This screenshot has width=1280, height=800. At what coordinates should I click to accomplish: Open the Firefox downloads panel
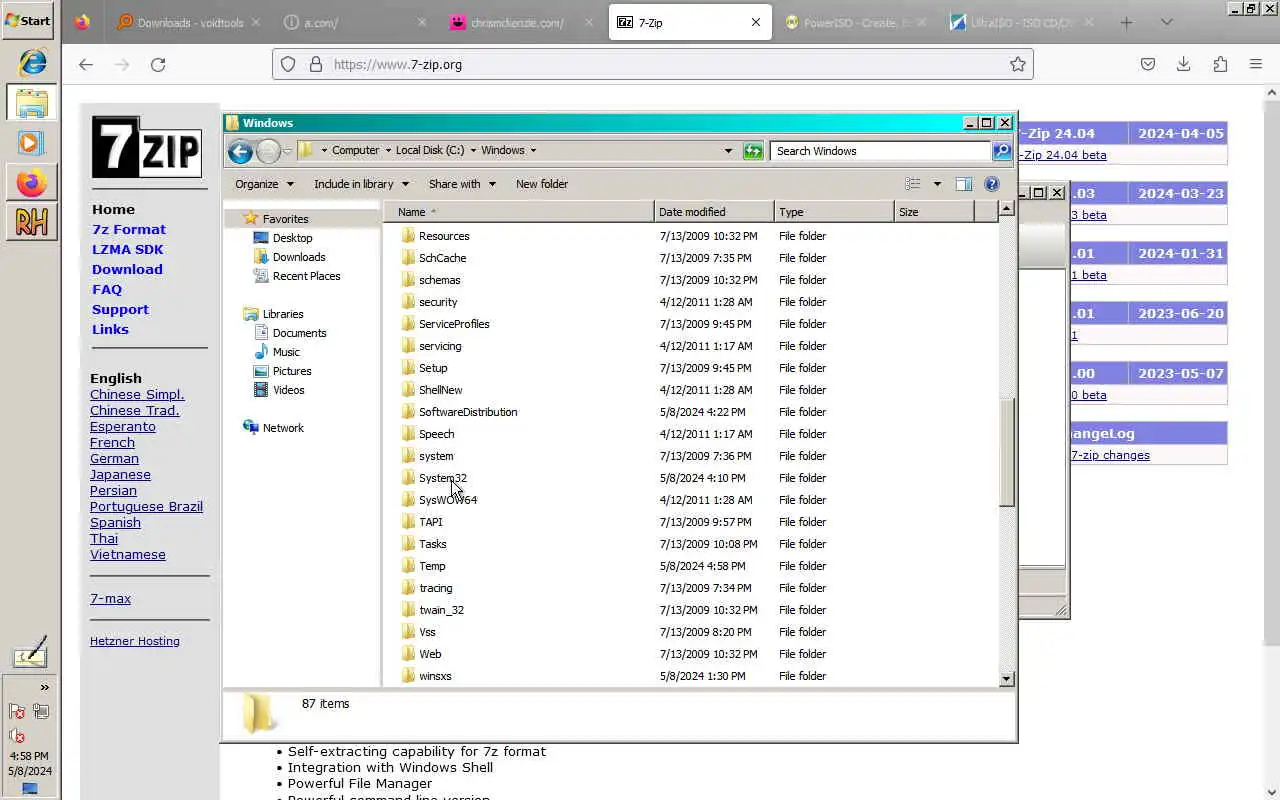(1183, 64)
